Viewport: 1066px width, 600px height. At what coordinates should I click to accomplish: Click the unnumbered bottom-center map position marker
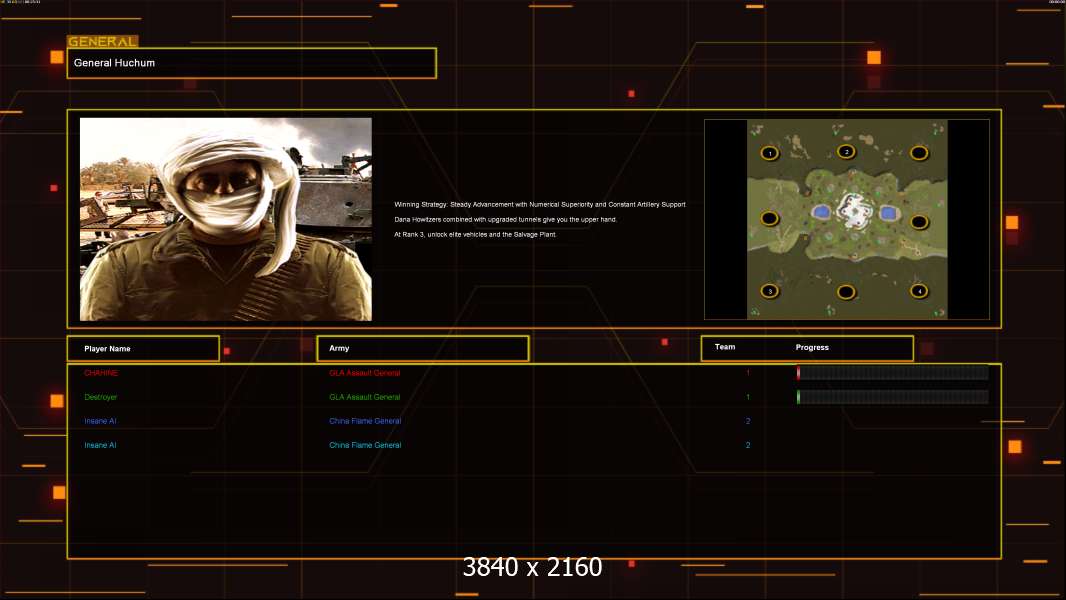846,292
